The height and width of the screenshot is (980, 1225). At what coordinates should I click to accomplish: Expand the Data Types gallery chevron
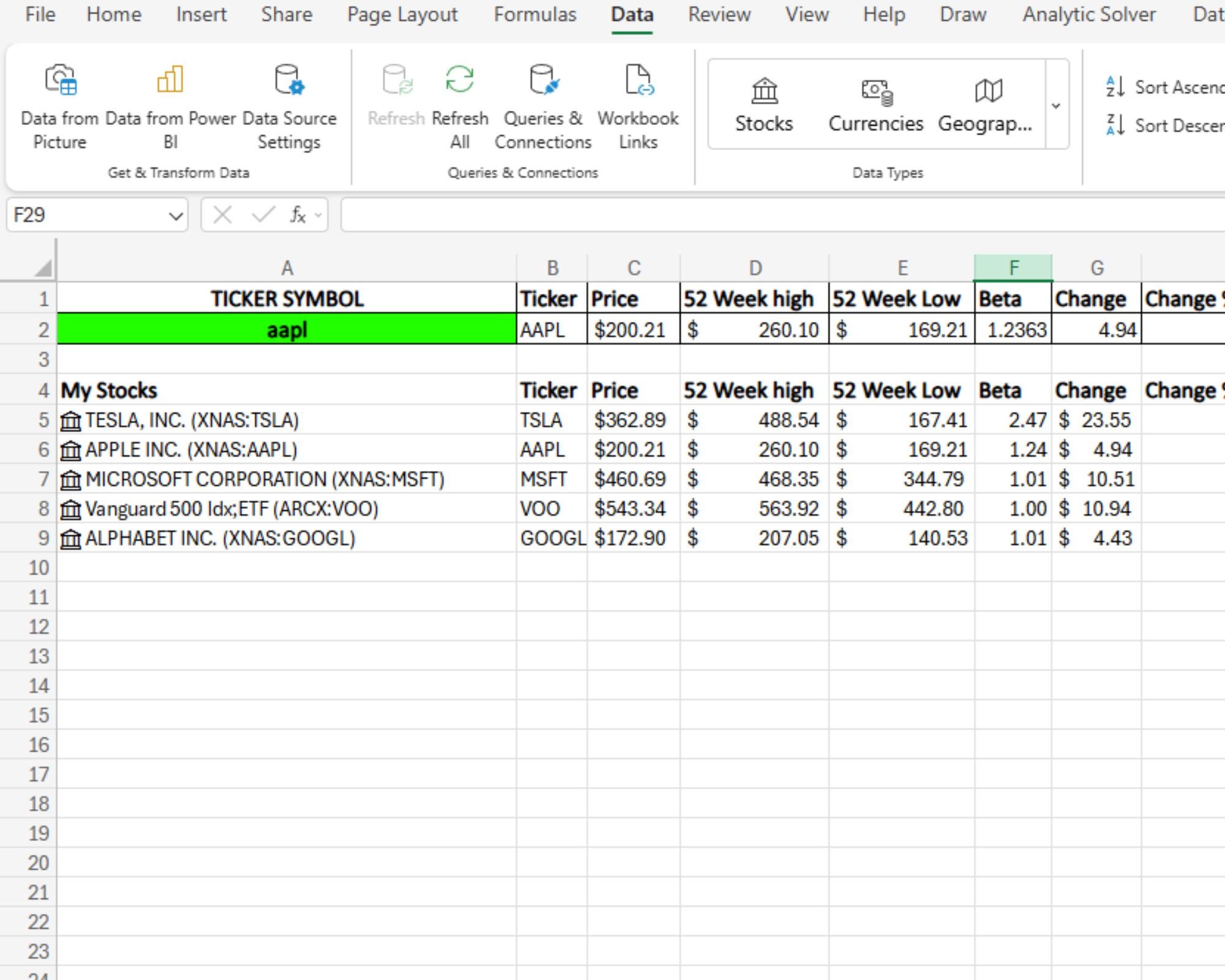click(1055, 105)
